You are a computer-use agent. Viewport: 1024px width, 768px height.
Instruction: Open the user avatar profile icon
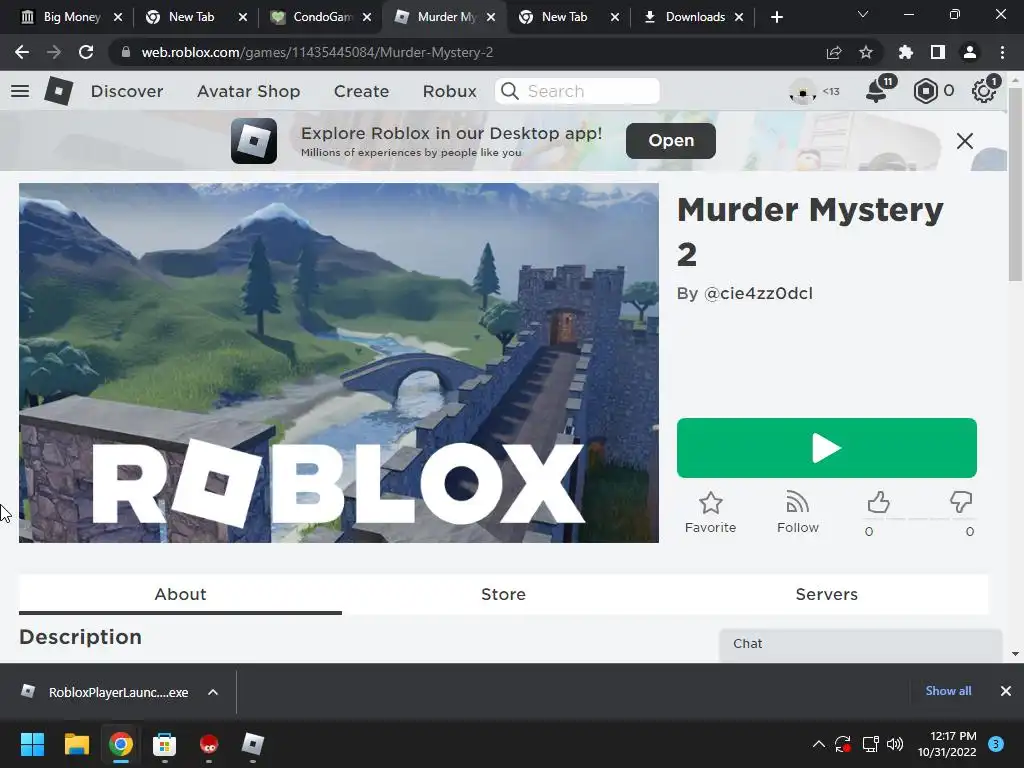803,91
